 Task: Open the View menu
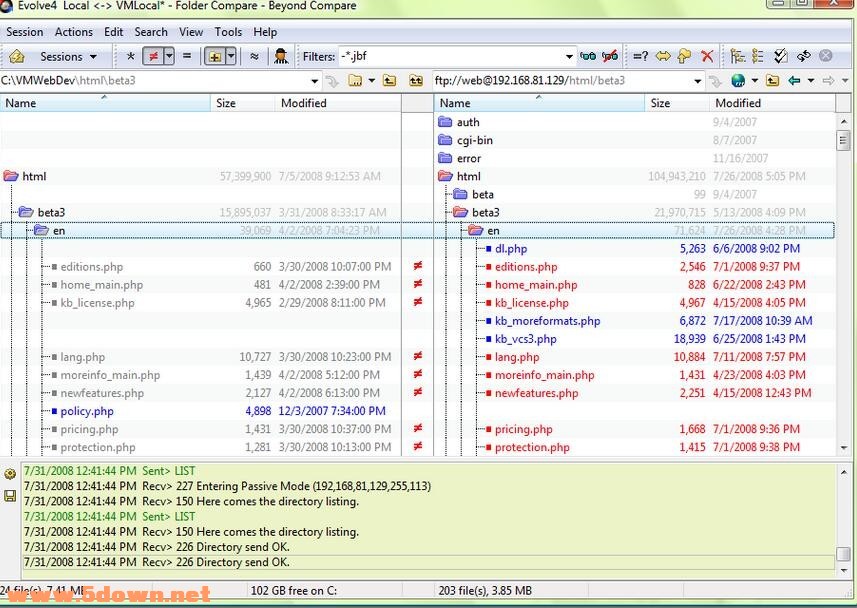tap(191, 32)
